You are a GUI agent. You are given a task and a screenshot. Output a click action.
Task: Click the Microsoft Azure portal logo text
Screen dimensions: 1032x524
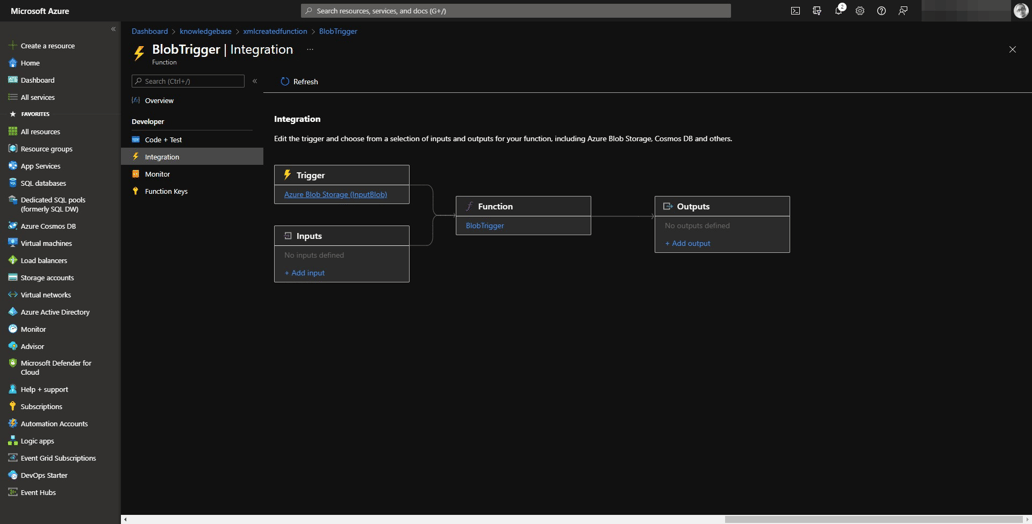point(39,11)
